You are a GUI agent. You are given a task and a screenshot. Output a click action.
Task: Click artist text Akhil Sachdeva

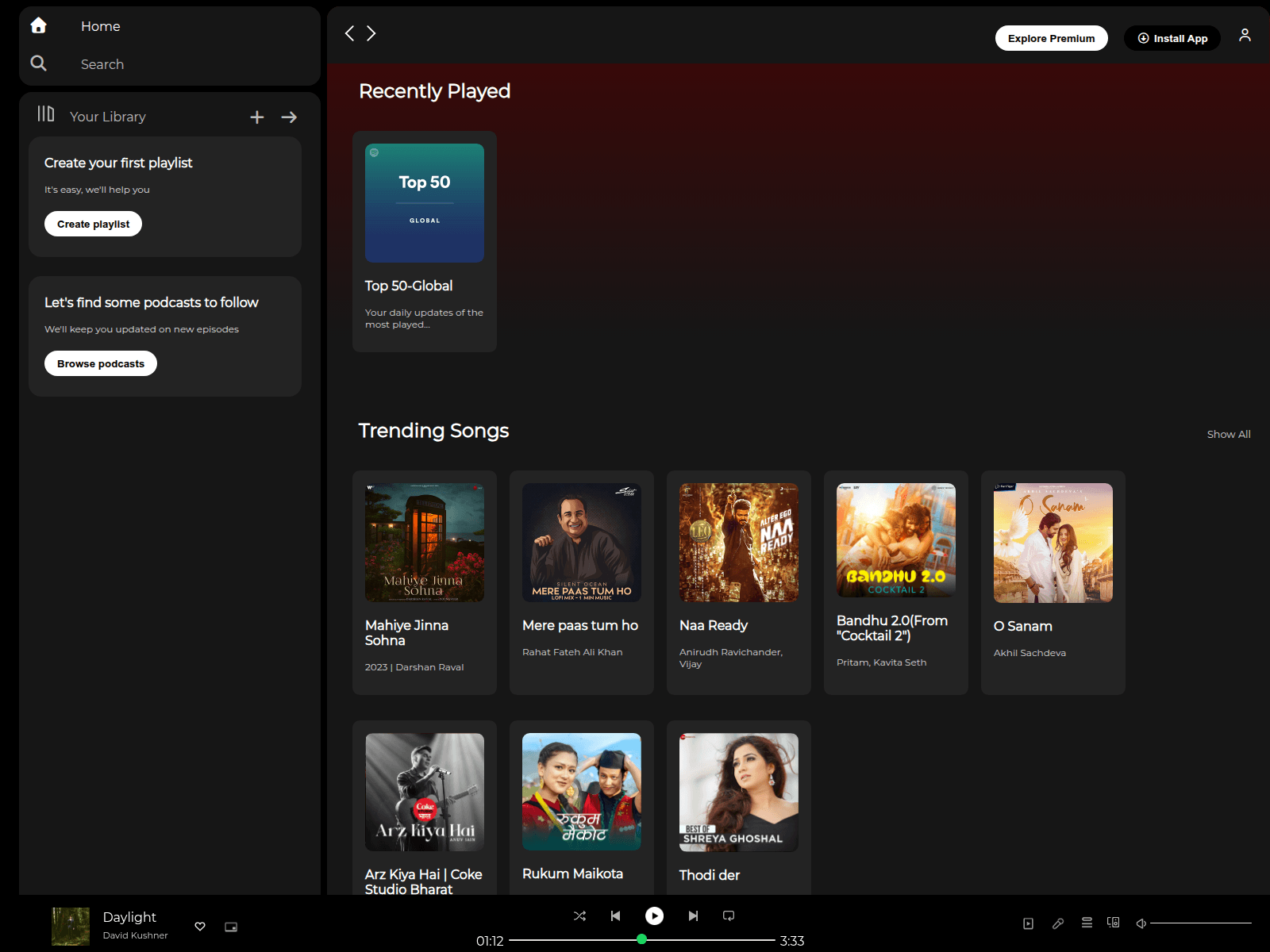1029,653
